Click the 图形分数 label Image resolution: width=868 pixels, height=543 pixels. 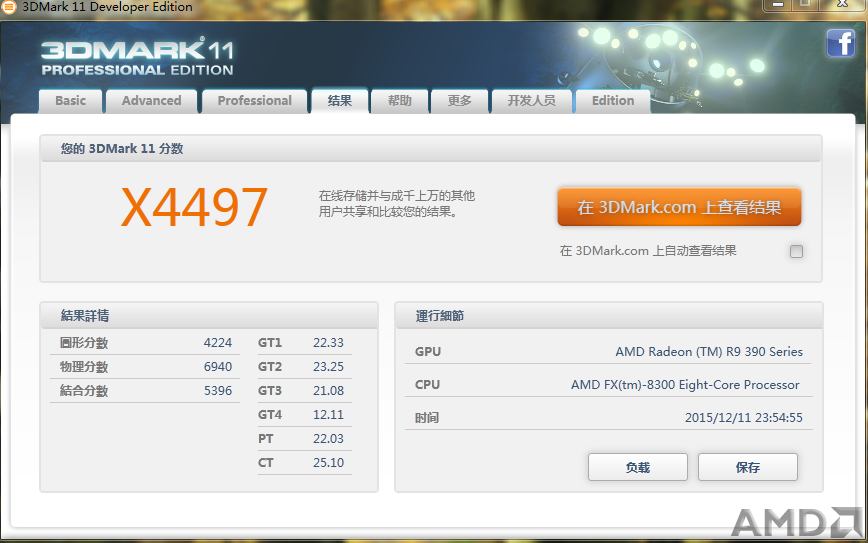(84, 343)
